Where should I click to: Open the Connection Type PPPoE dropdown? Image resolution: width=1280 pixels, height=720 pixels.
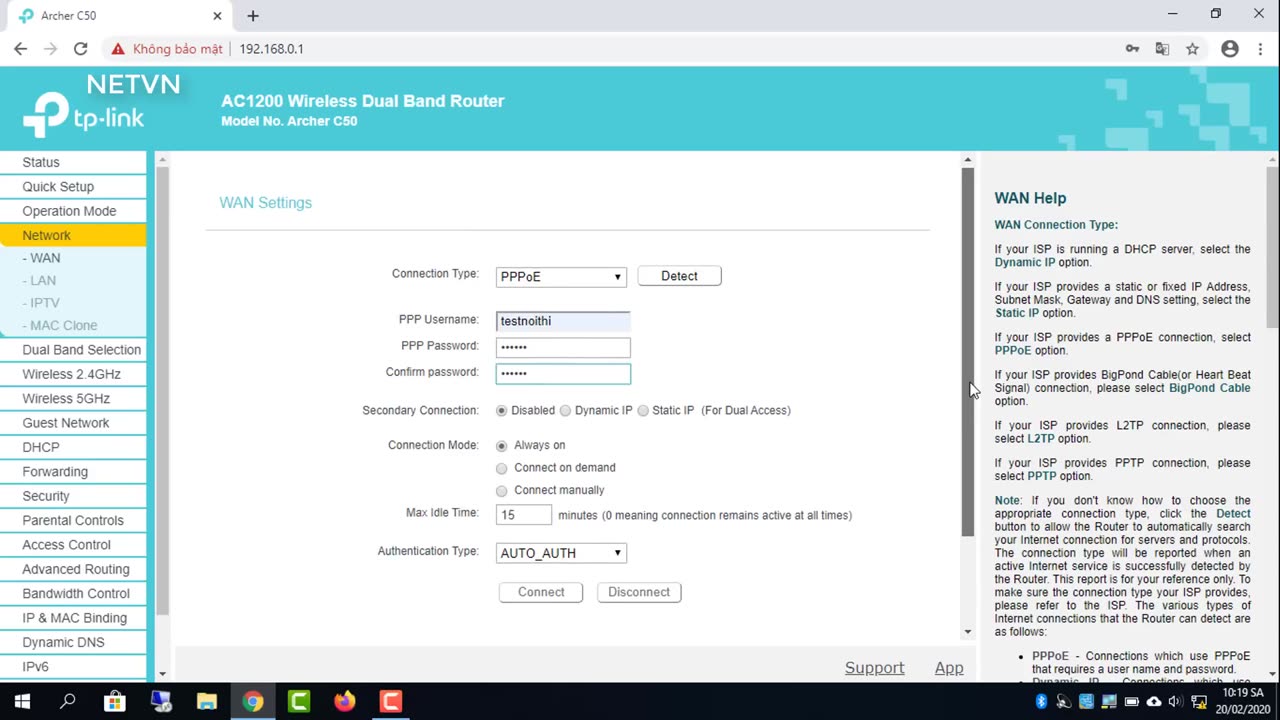click(561, 277)
